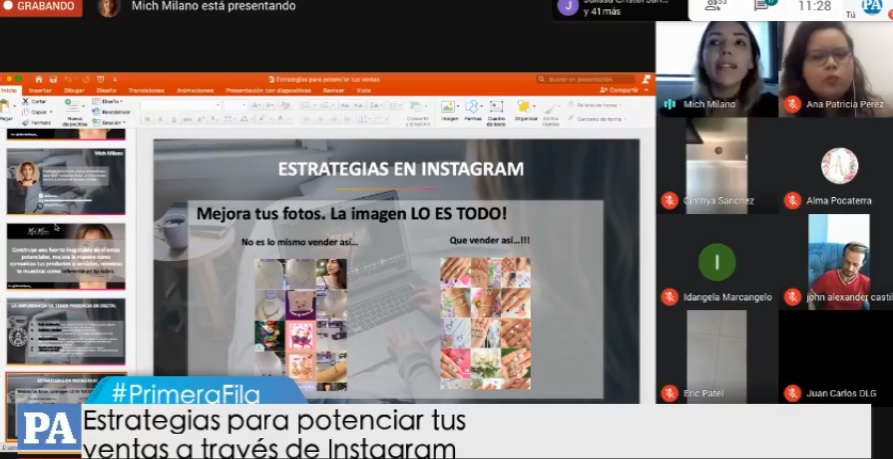The height and width of the screenshot is (459, 893).
Task: Switch to the Dibujar ribbon tab
Action: [74, 90]
